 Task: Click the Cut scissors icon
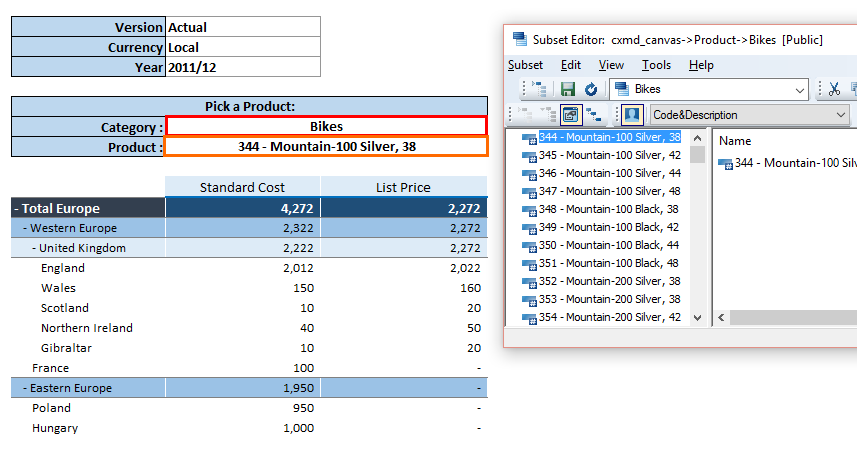(x=834, y=90)
